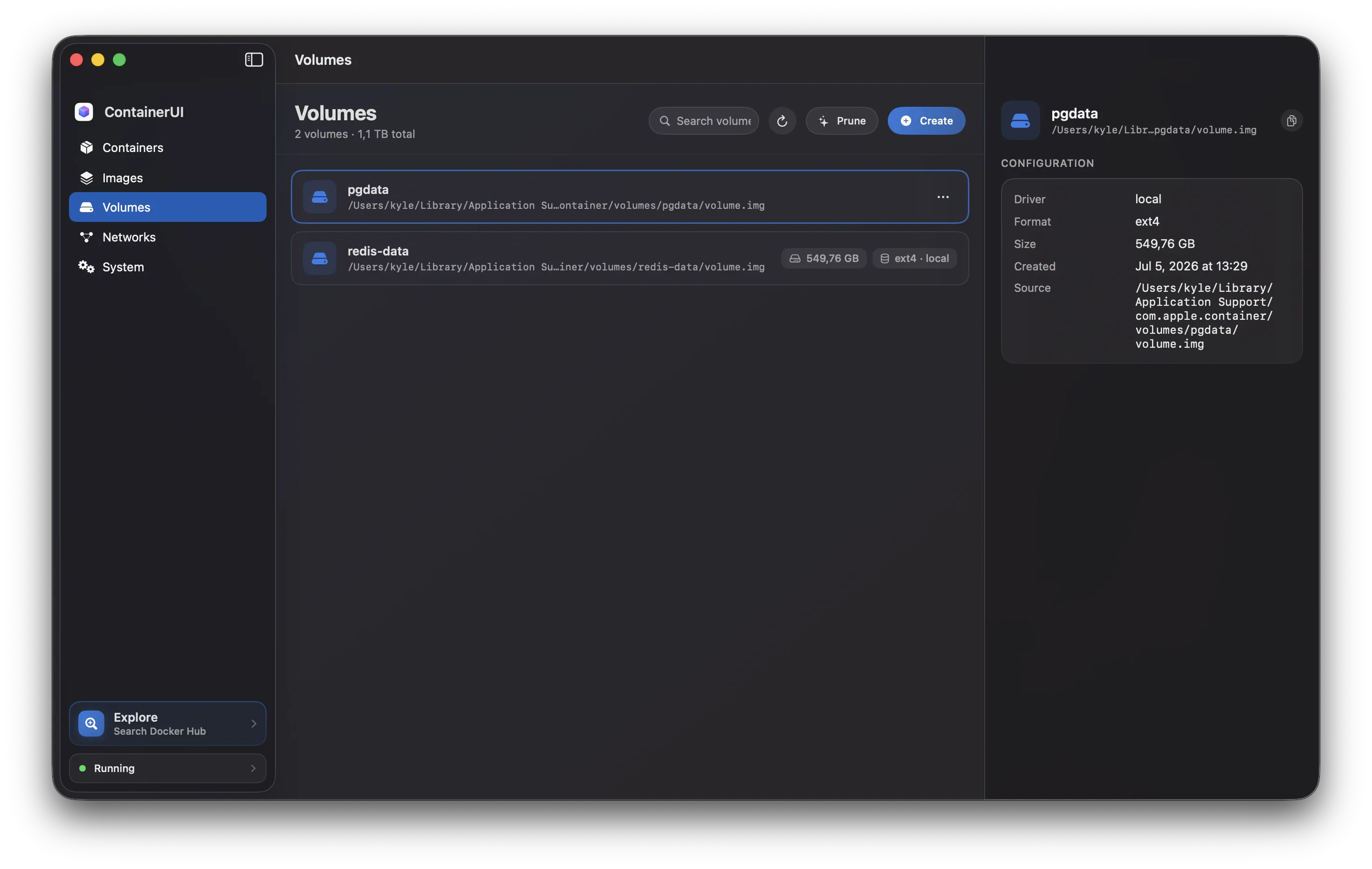This screenshot has height=869, width=1372.
Task: Click the Networks nodes icon
Action: tap(87, 237)
